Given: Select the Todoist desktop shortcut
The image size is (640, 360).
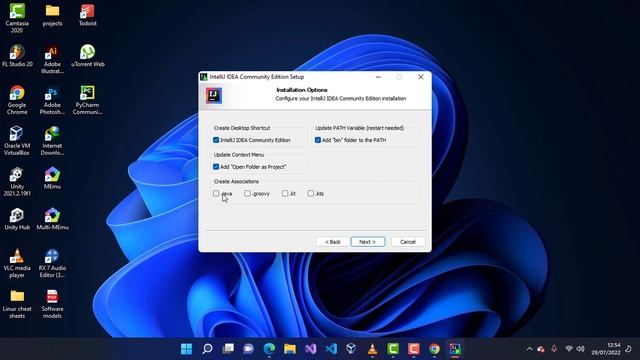Looking at the screenshot, I should click(x=88, y=15).
